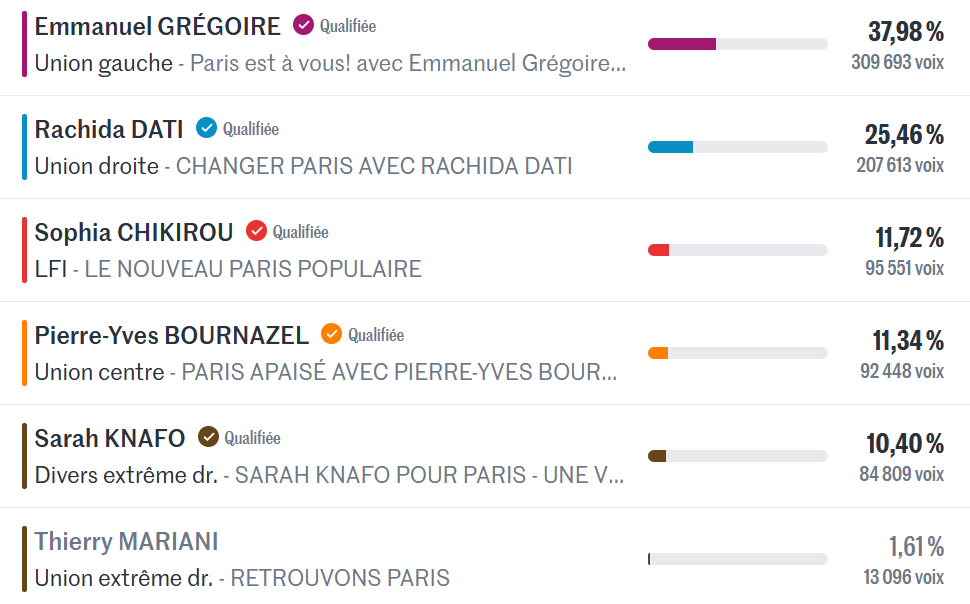Select Sophia CHIKIROU candidate name
Screen dimensions: 970x604
click(134, 232)
